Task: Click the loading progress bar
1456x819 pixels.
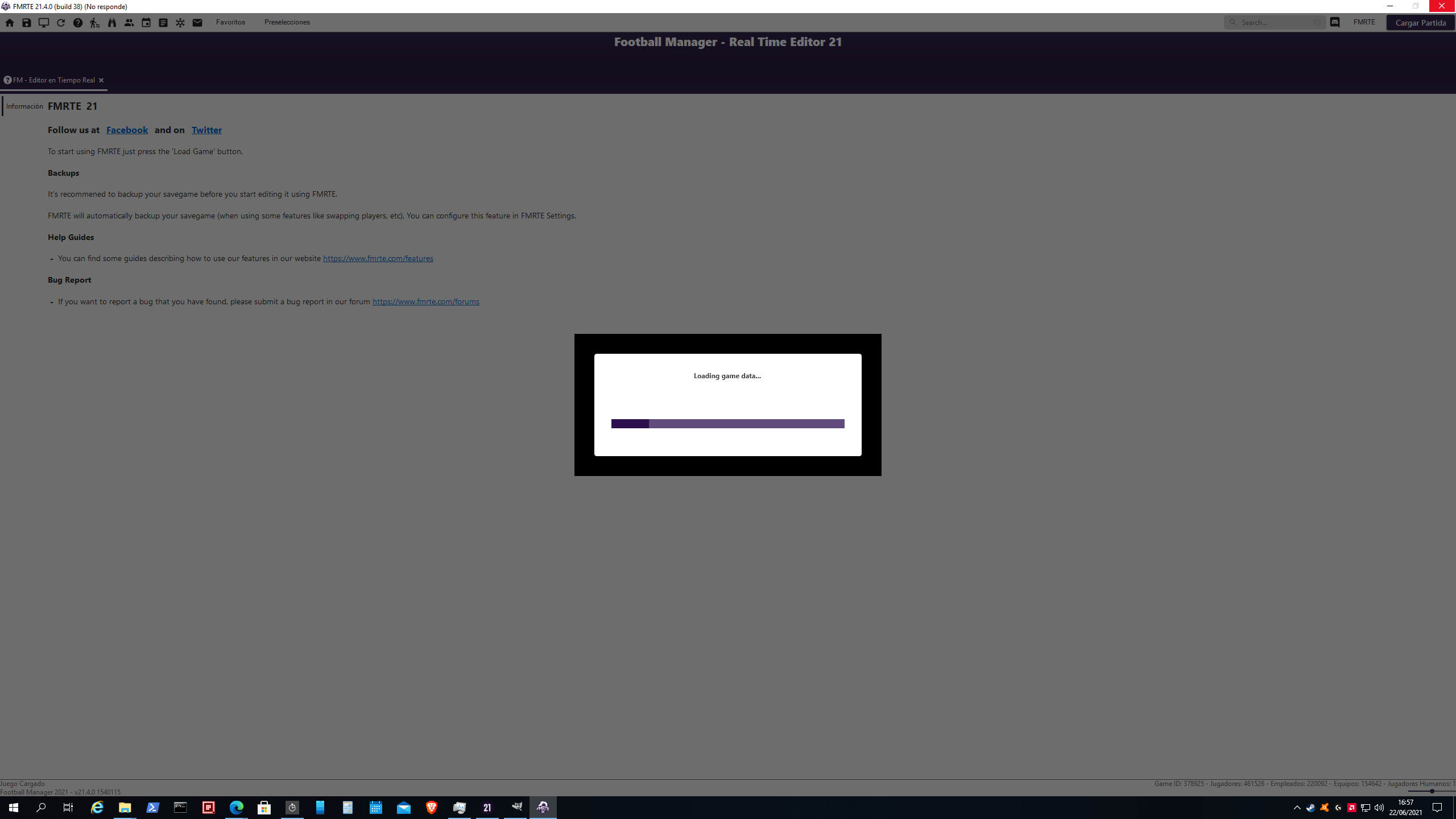Action: 728,424
